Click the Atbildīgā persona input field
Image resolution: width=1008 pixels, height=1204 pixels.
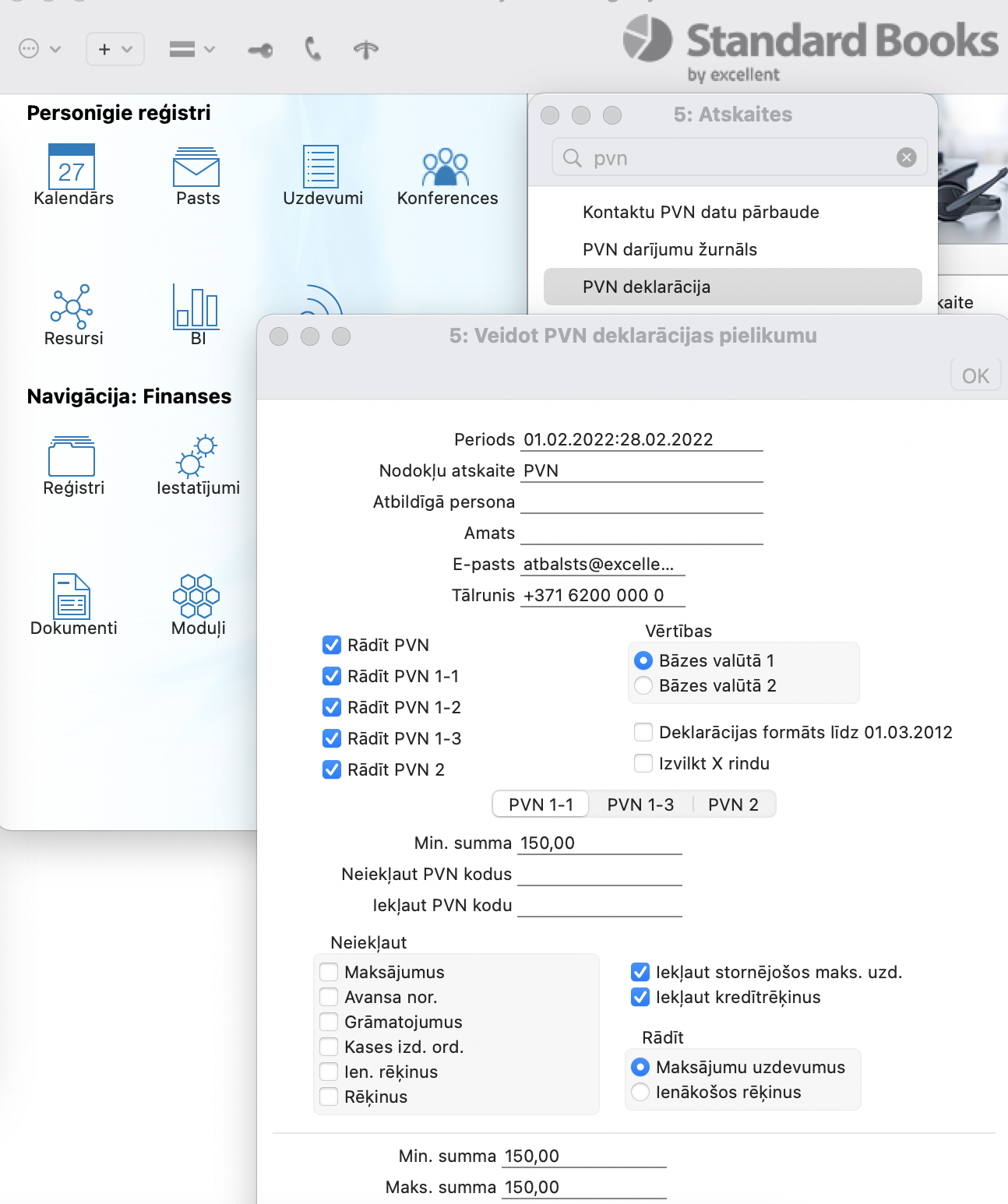tap(641, 502)
